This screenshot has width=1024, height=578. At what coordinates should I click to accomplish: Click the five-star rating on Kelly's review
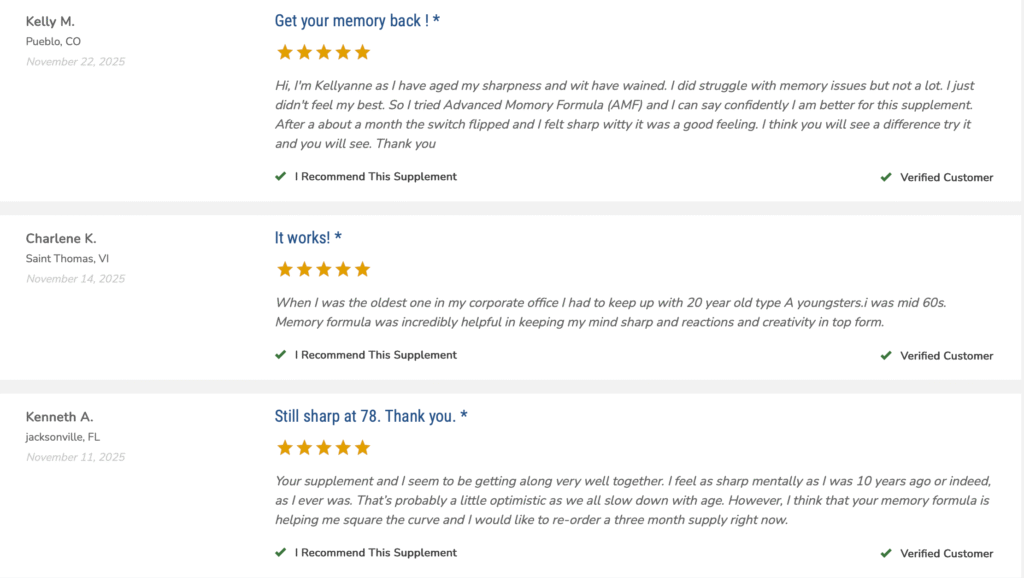pyautogui.click(x=323, y=52)
